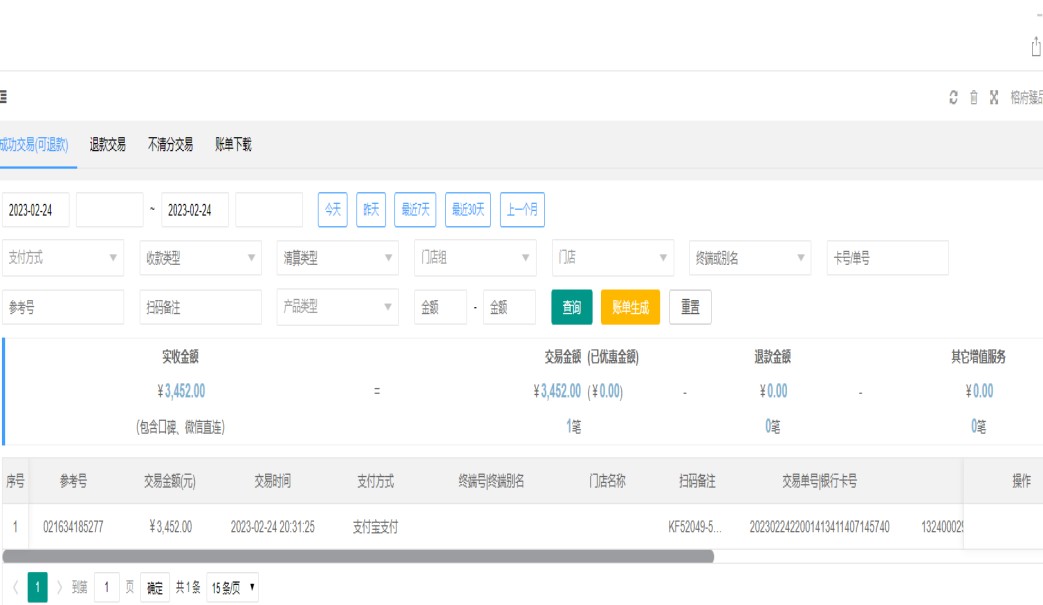
Task: Click the orange 账单生成 button
Action: (630, 308)
